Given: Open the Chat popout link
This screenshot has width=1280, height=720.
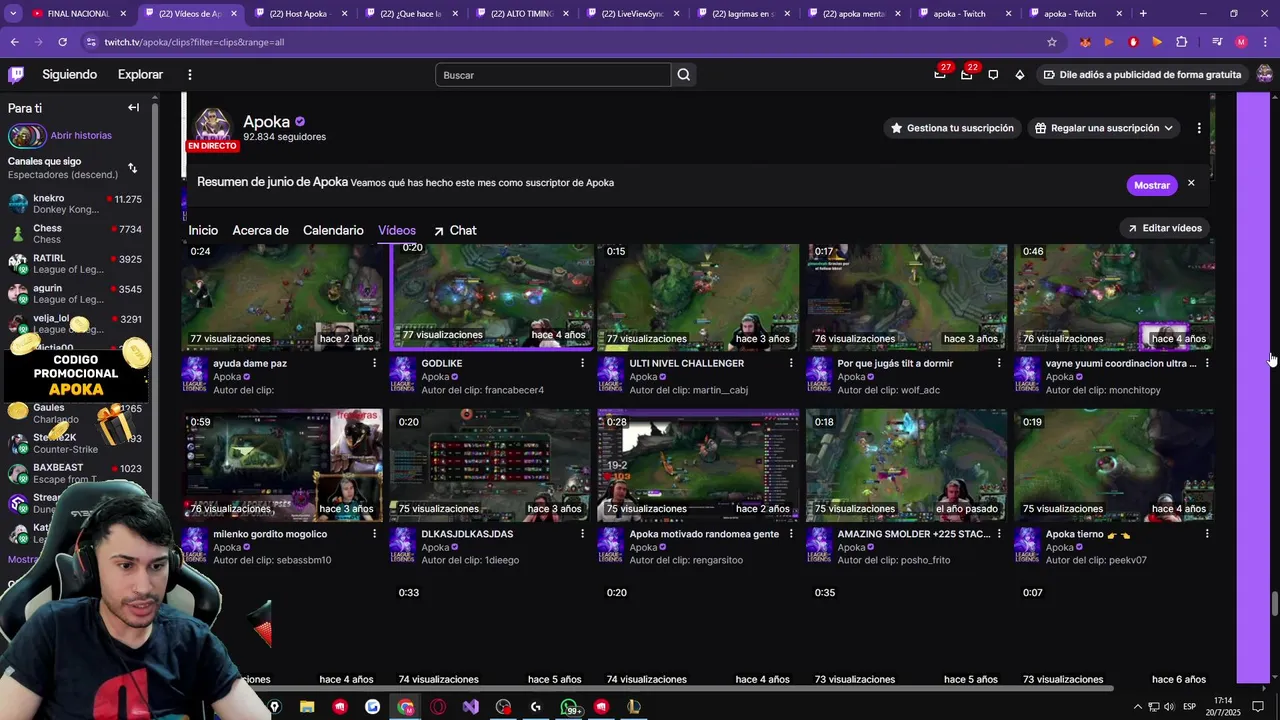Looking at the screenshot, I should pos(454,231).
